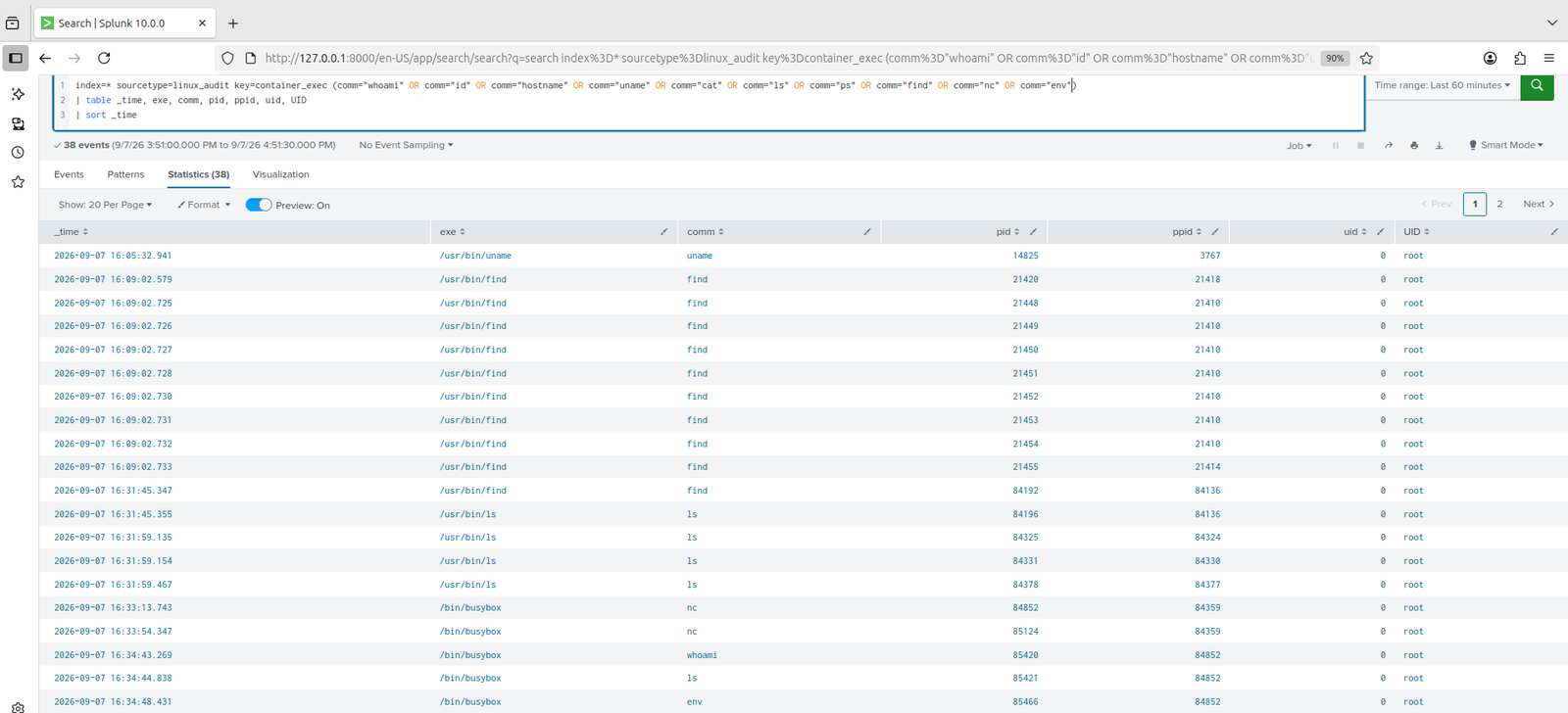Open the bookmarks star in Firefox sidebar
This screenshot has height=713, width=1568.
[x=18, y=182]
